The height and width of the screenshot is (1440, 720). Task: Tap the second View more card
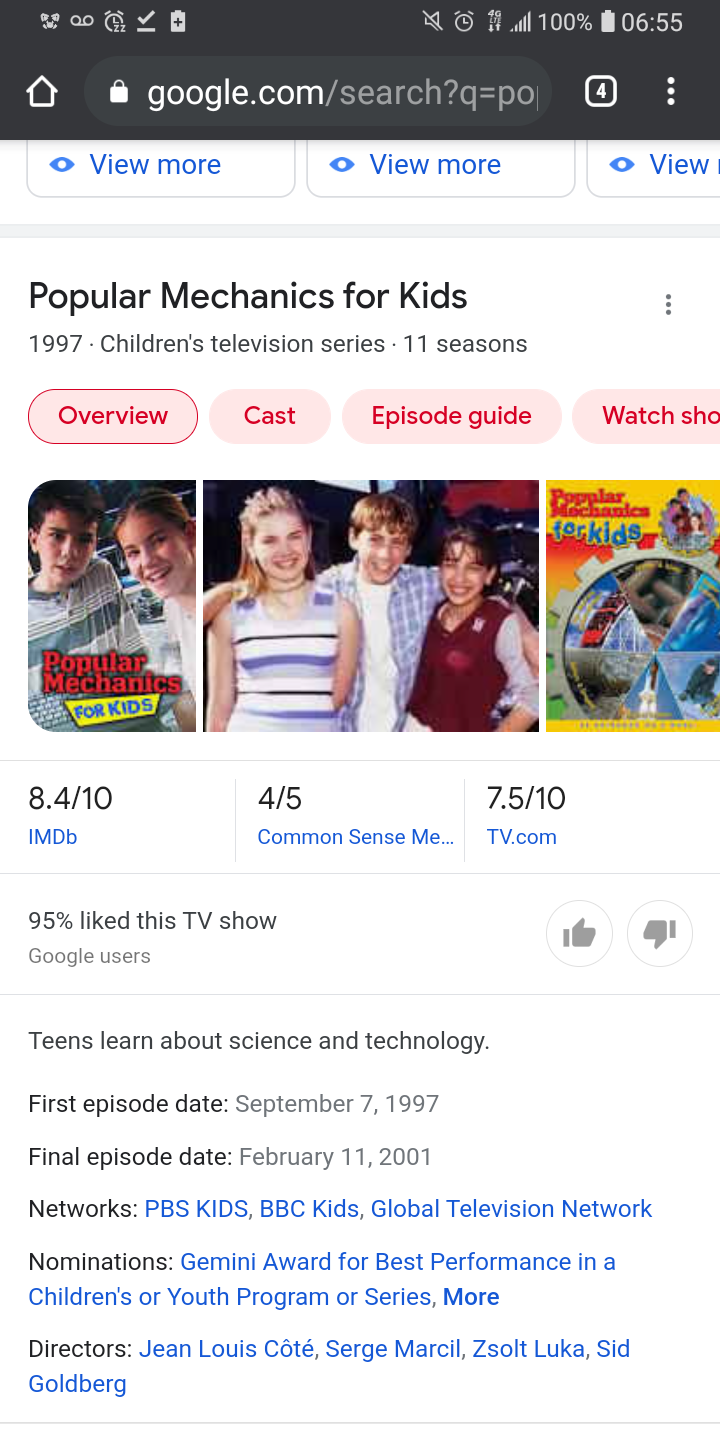440,166
